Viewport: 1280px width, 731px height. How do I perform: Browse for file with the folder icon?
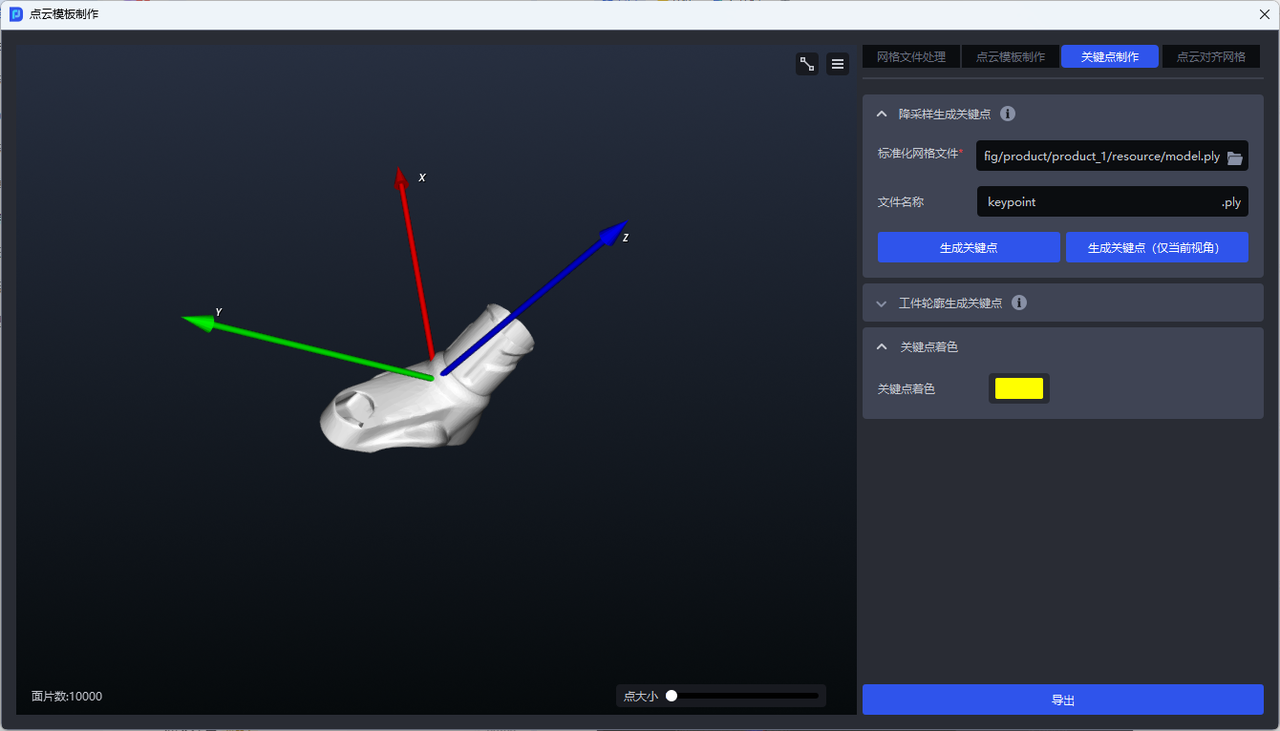(1234, 157)
